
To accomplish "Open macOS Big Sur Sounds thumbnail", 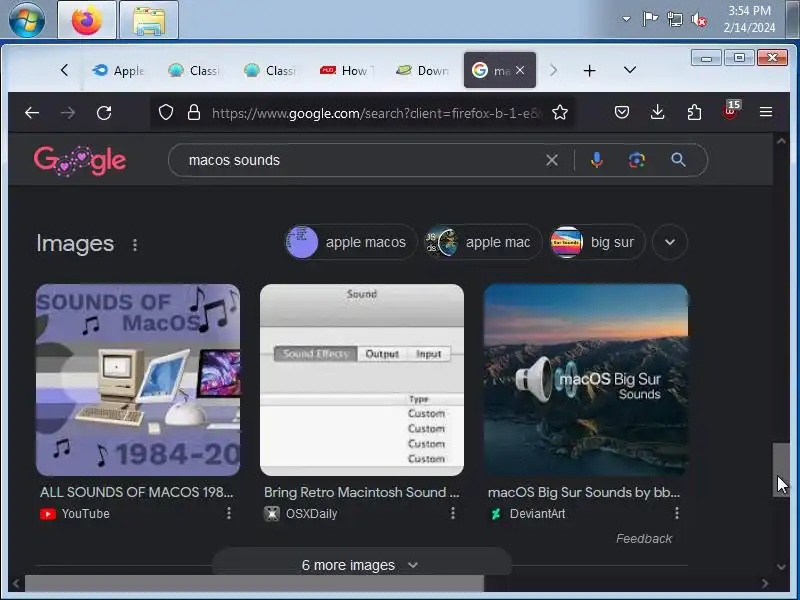I will (x=586, y=380).
